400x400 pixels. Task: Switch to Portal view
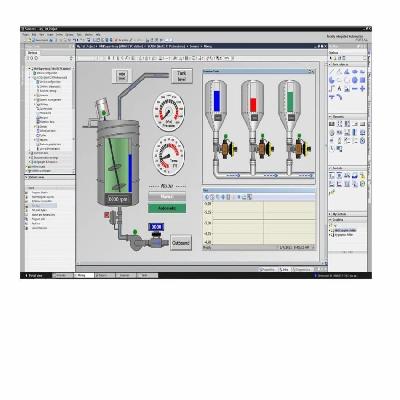coord(34,276)
